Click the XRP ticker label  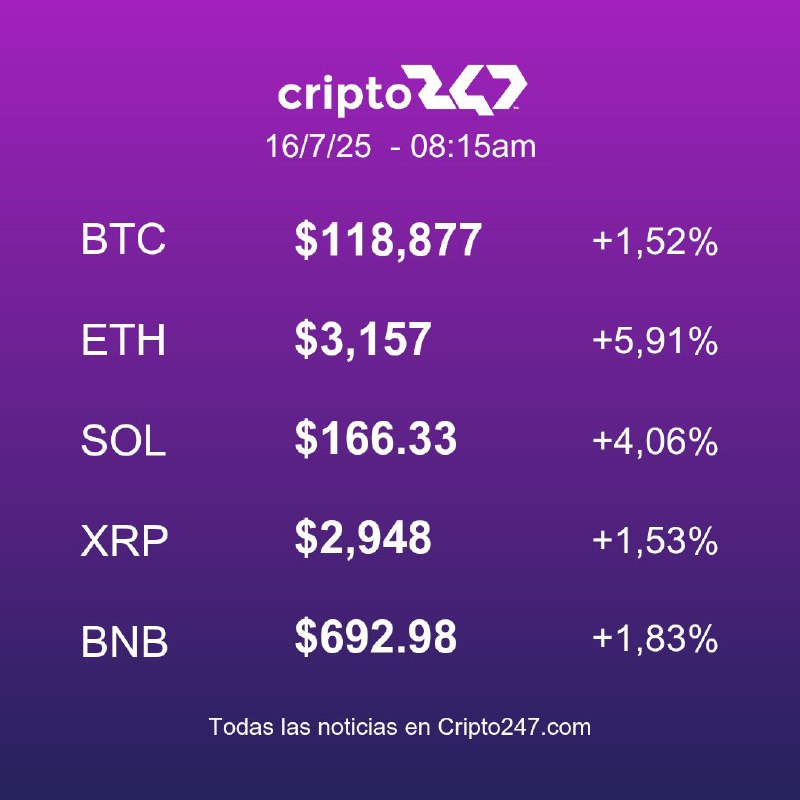pyautogui.click(x=124, y=541)
